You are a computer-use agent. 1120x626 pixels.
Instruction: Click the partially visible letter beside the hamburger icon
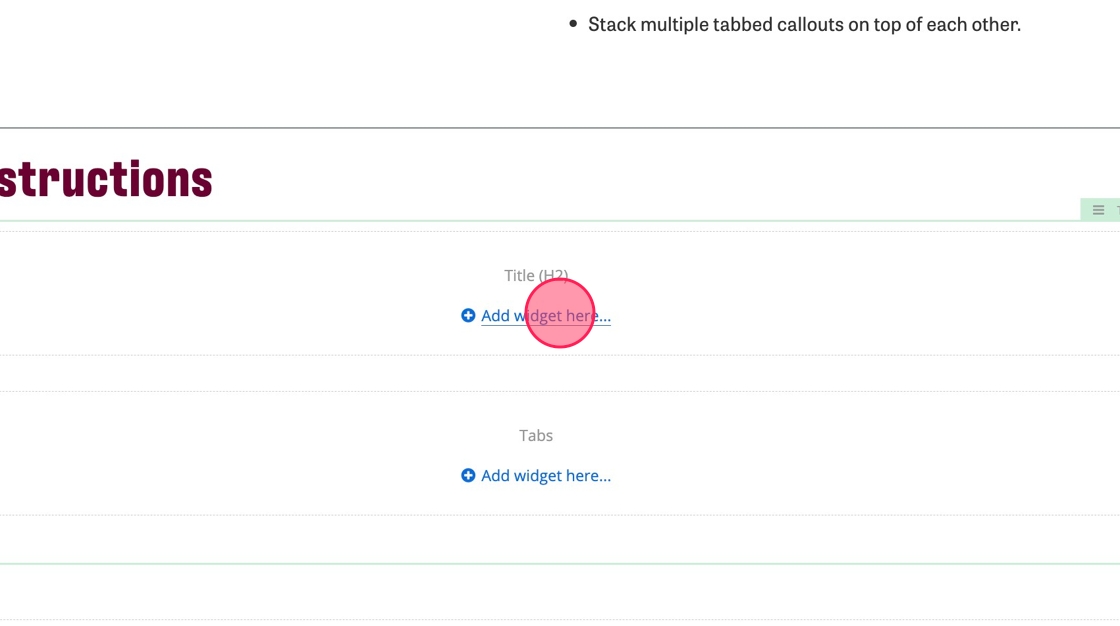[1116, 210]
